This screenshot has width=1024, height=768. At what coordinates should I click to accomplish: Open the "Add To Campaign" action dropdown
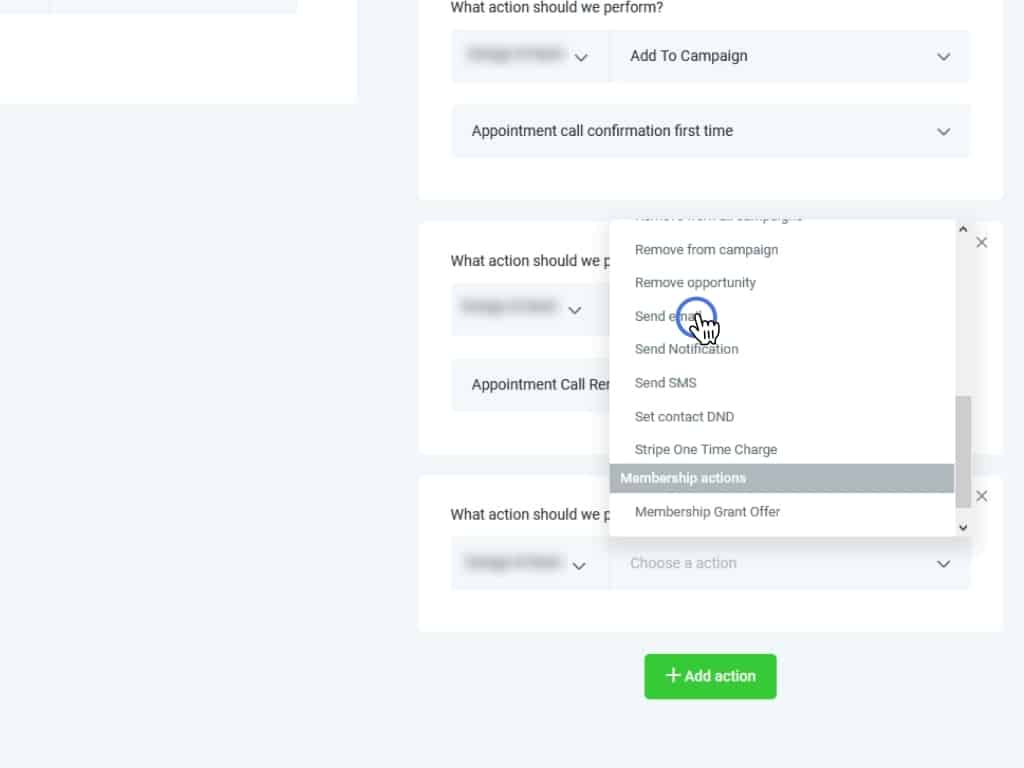pyautogui.click(x=789, y=56)
